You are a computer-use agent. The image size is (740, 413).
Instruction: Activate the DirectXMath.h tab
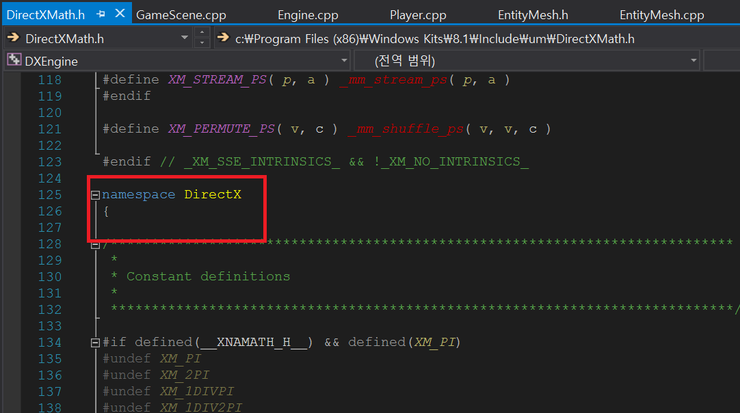pos(46,15)
